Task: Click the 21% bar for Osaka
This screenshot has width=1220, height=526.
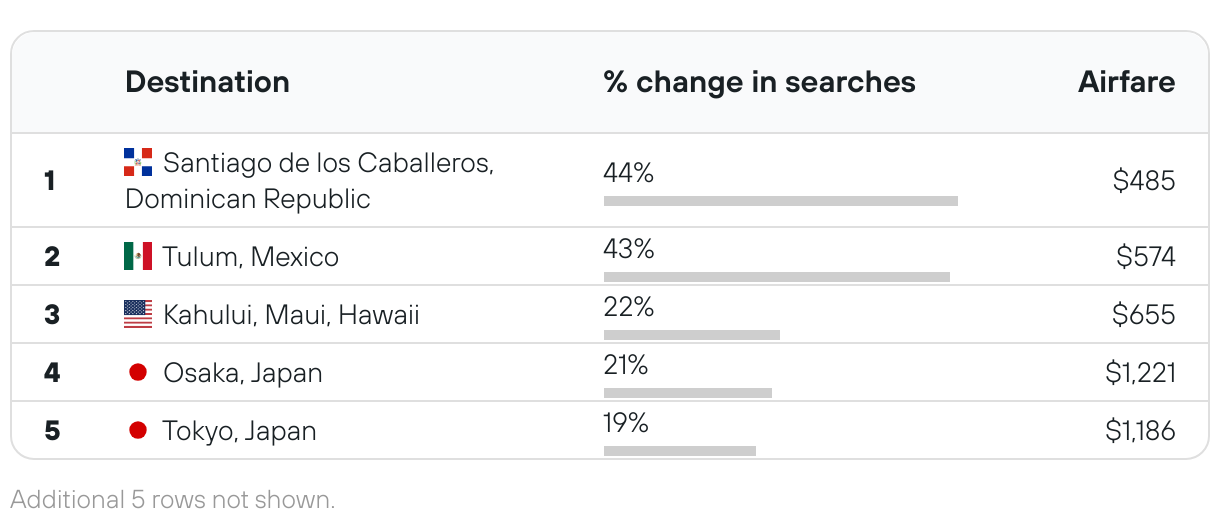Action: [688, 392]
